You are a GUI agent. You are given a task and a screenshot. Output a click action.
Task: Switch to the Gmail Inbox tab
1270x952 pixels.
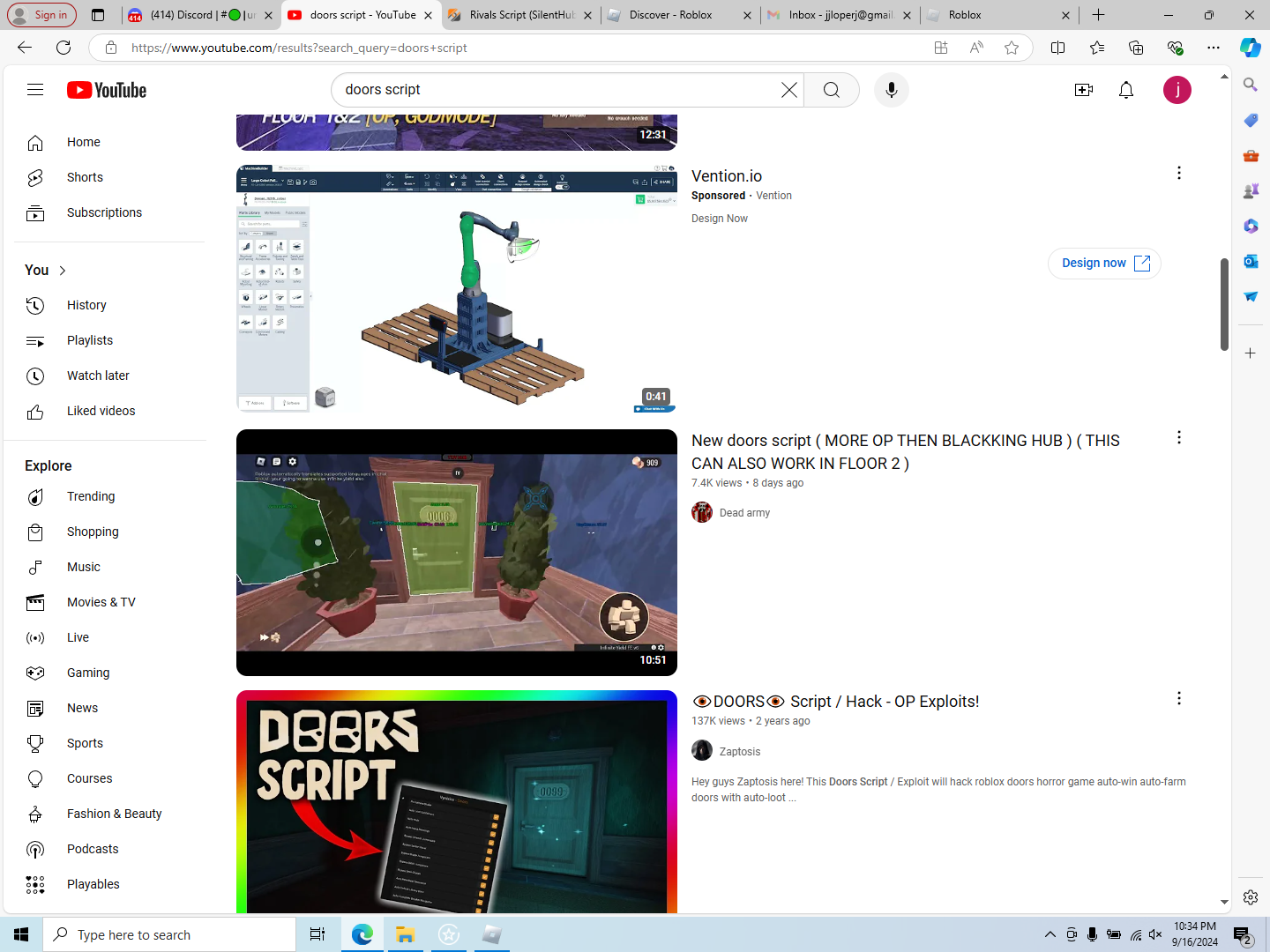(x=840, y=15)
